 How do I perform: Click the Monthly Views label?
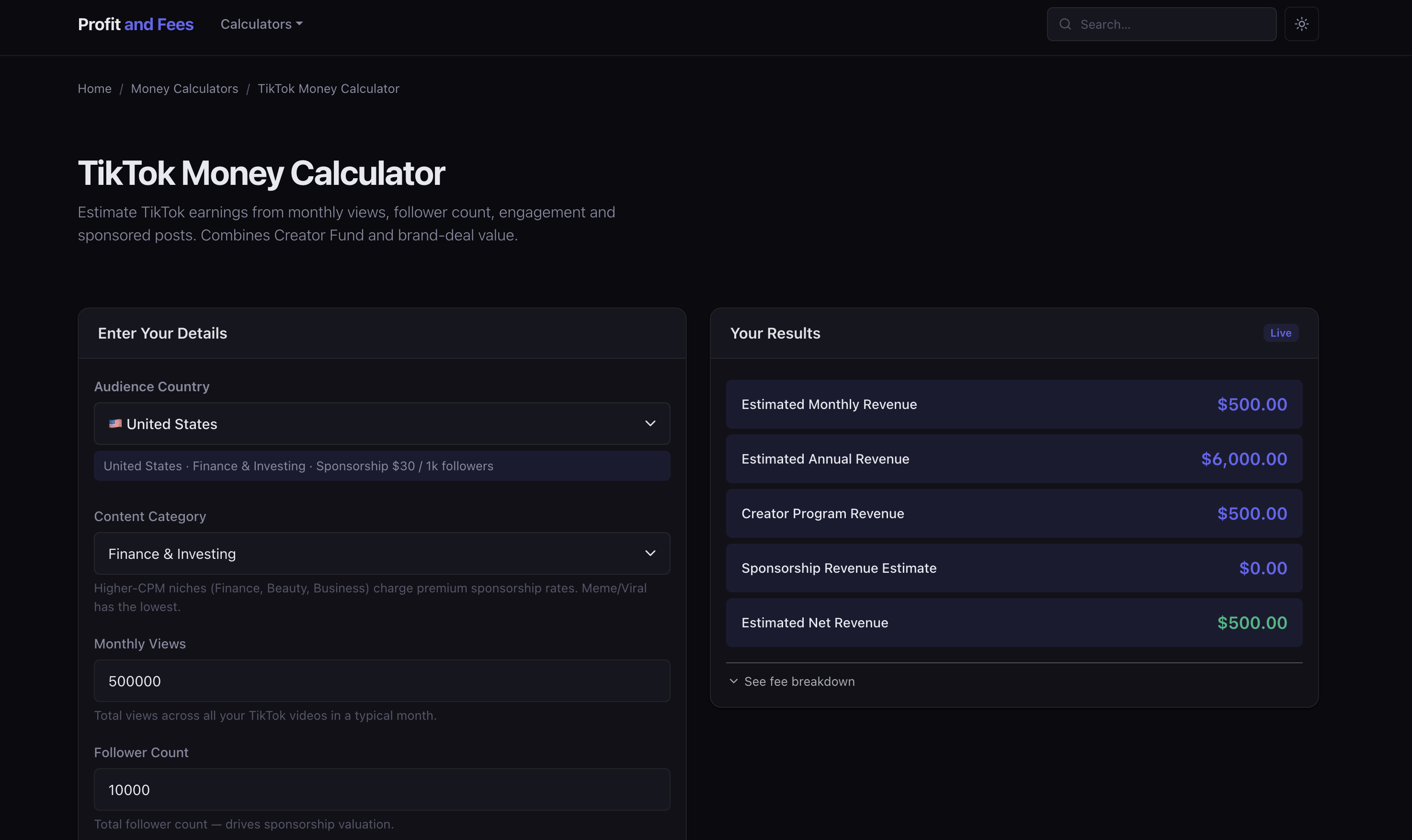pos(140,644)
